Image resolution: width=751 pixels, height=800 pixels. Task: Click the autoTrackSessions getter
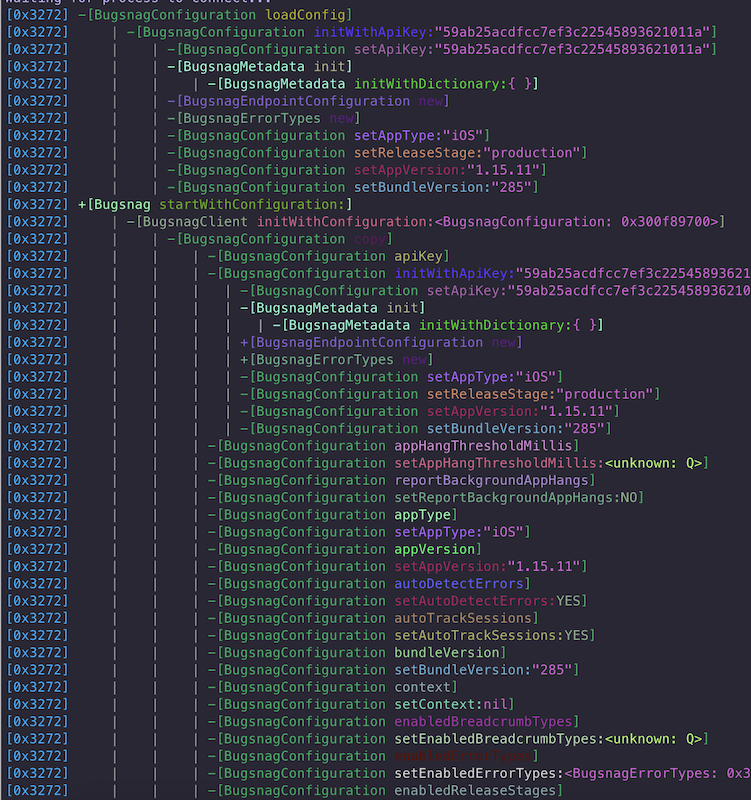(463, 618)
